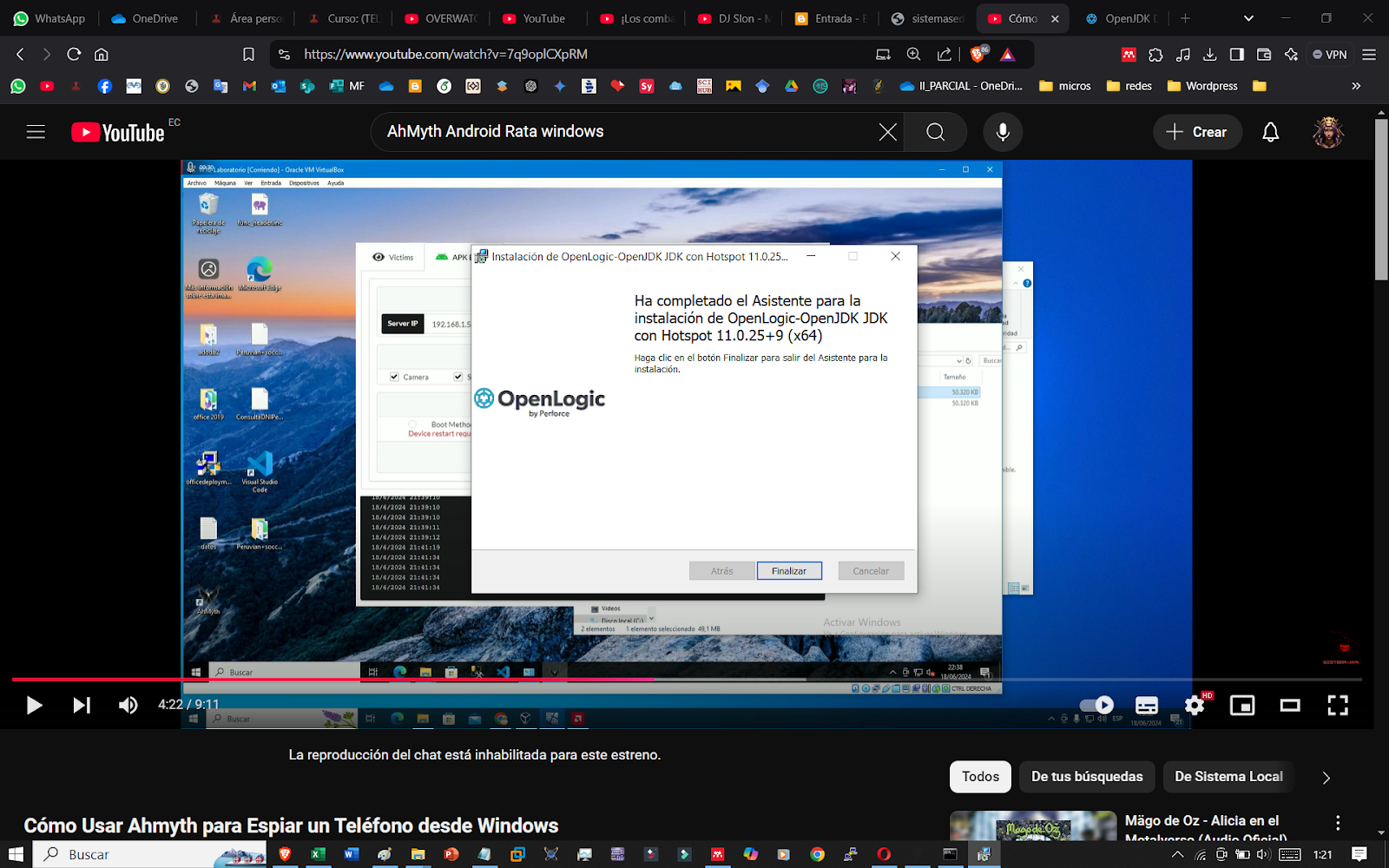Screen dimensions: 1389x868
Task: Skip to the next video
Action: pos(82,705)
